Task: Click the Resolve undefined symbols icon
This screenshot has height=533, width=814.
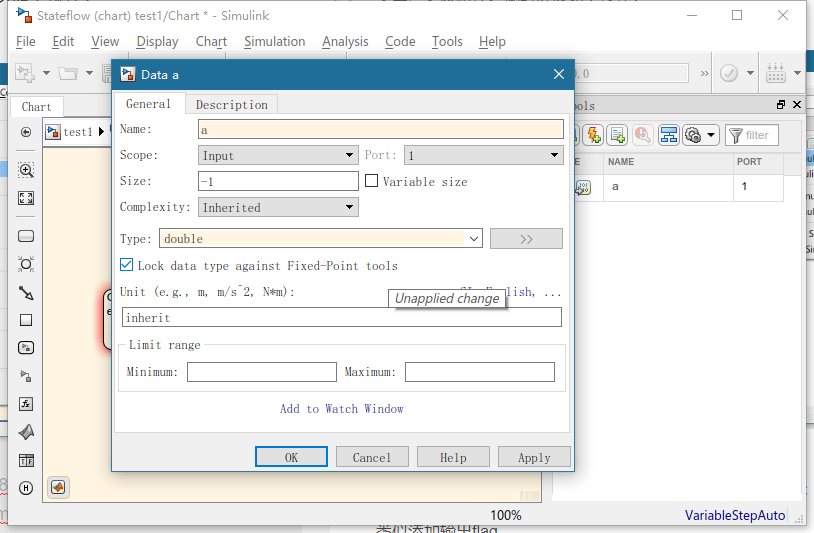Action: [x=643, y=135]
